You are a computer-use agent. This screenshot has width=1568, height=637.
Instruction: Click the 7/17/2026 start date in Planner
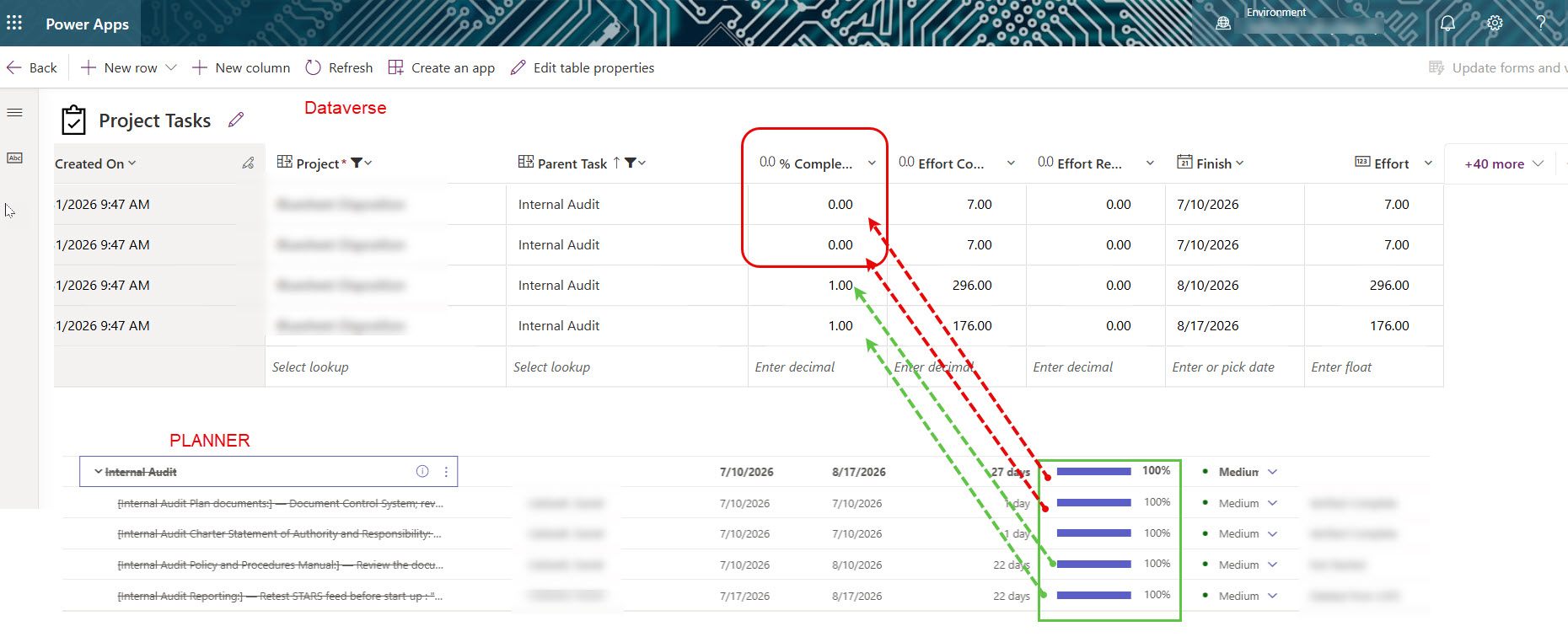tap(744, 596)
